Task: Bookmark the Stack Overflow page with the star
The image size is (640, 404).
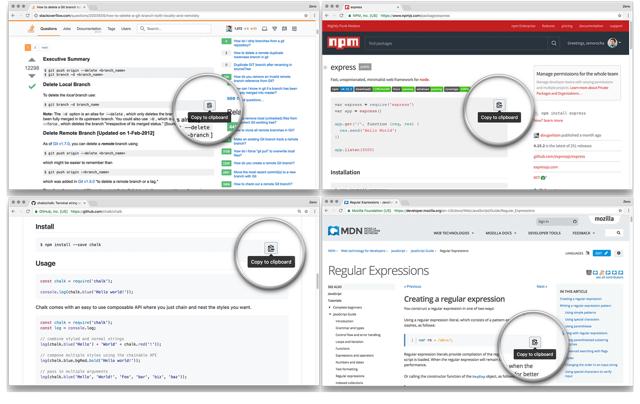Action: (x=306, y=16)
